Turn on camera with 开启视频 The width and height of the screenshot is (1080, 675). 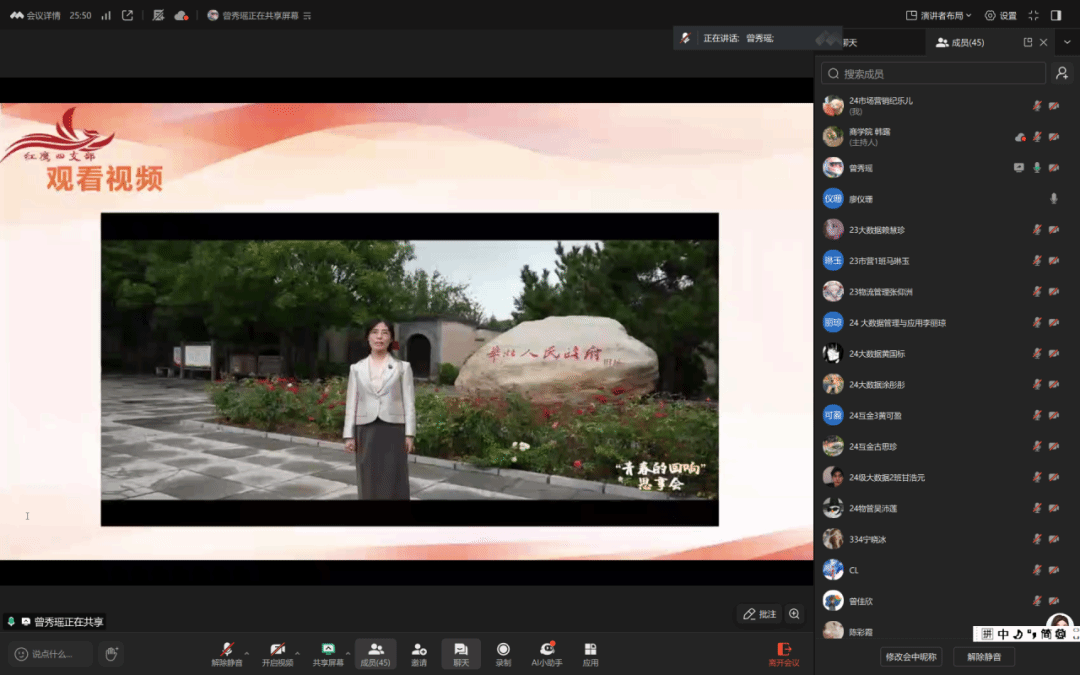[277, 651]
